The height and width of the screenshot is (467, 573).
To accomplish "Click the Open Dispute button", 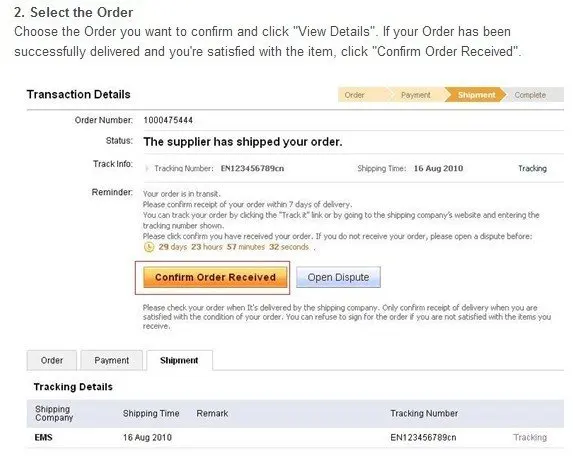I will point(338,277).
